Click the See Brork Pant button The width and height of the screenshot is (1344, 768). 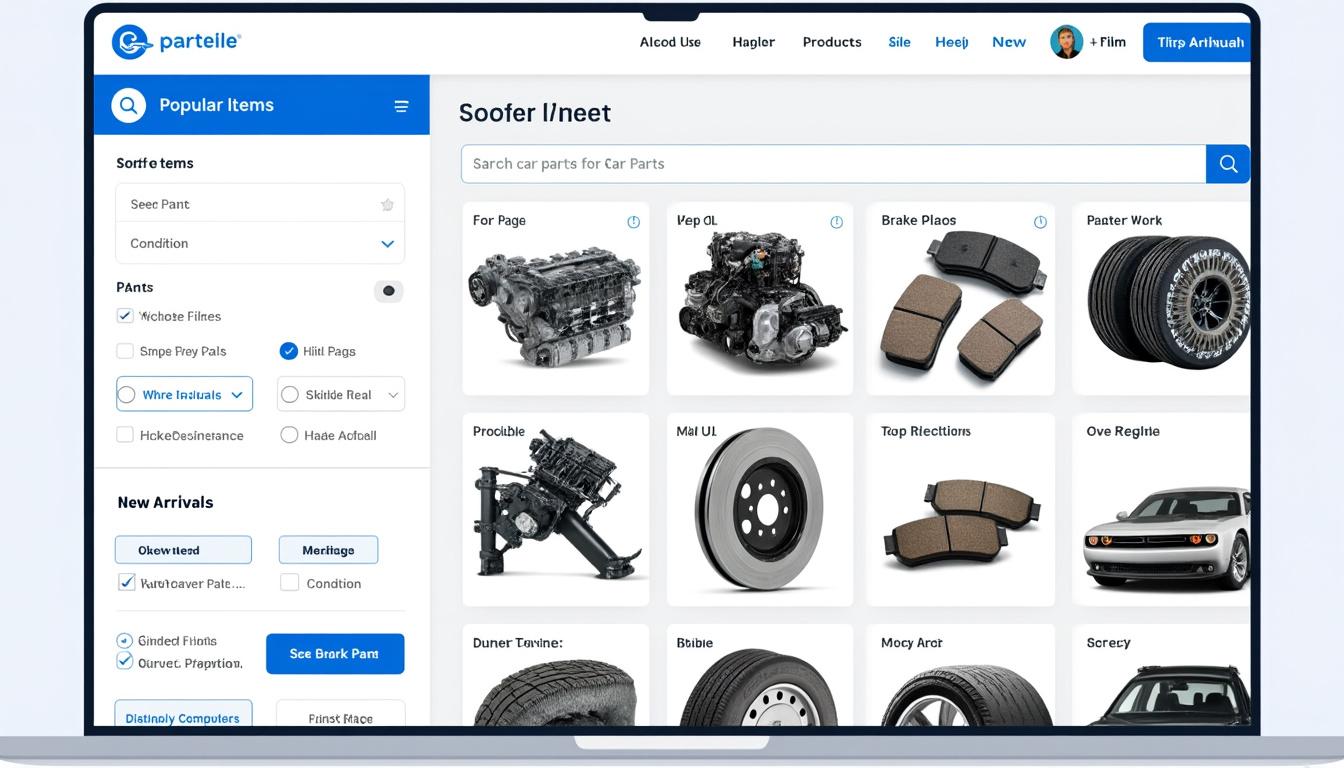coord(335,654)
